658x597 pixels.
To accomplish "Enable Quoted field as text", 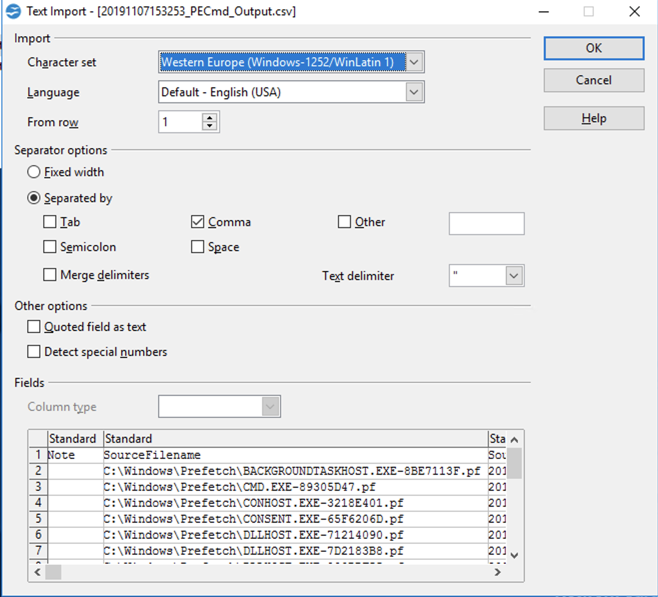I will [x=34, y=326].
